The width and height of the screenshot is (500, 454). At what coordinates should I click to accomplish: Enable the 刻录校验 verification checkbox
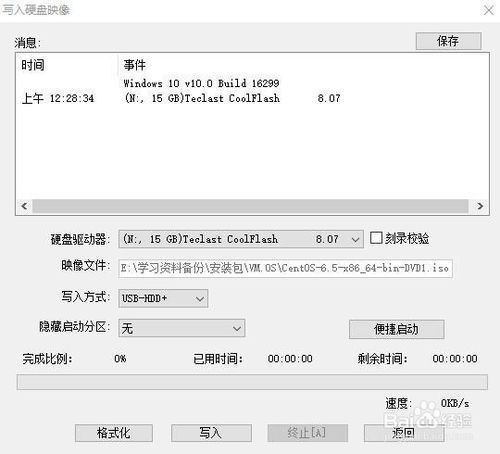(x=376, y=238)
